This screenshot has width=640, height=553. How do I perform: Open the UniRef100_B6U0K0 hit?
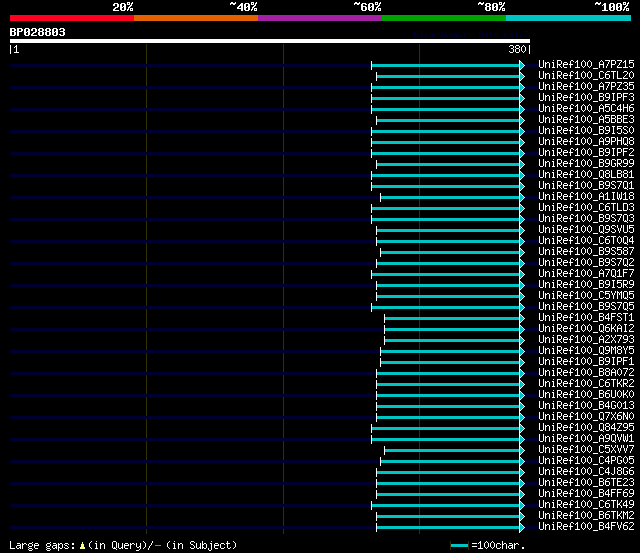coord(586,395)
